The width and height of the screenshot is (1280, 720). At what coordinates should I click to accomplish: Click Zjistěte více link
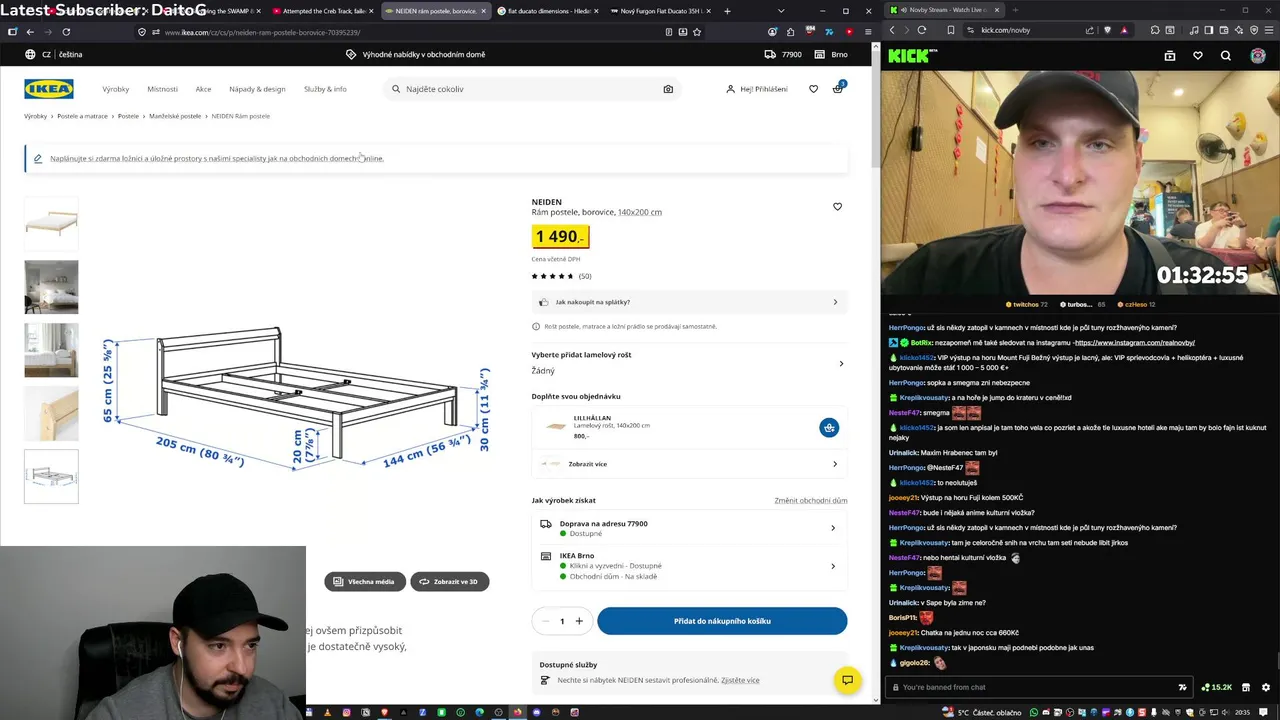pyautogui.click(x=740, y=680)
